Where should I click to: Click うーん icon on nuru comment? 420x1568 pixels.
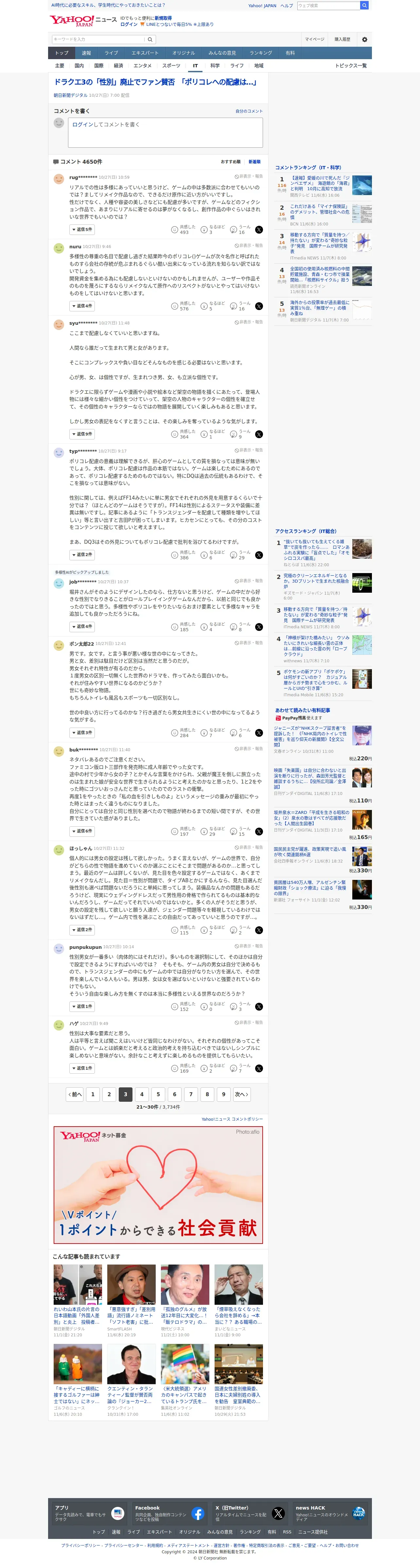234,306
